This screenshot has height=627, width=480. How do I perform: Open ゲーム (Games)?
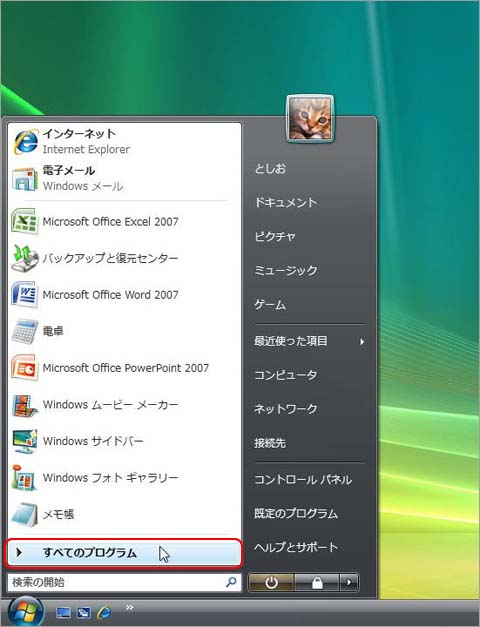point(270,305)
